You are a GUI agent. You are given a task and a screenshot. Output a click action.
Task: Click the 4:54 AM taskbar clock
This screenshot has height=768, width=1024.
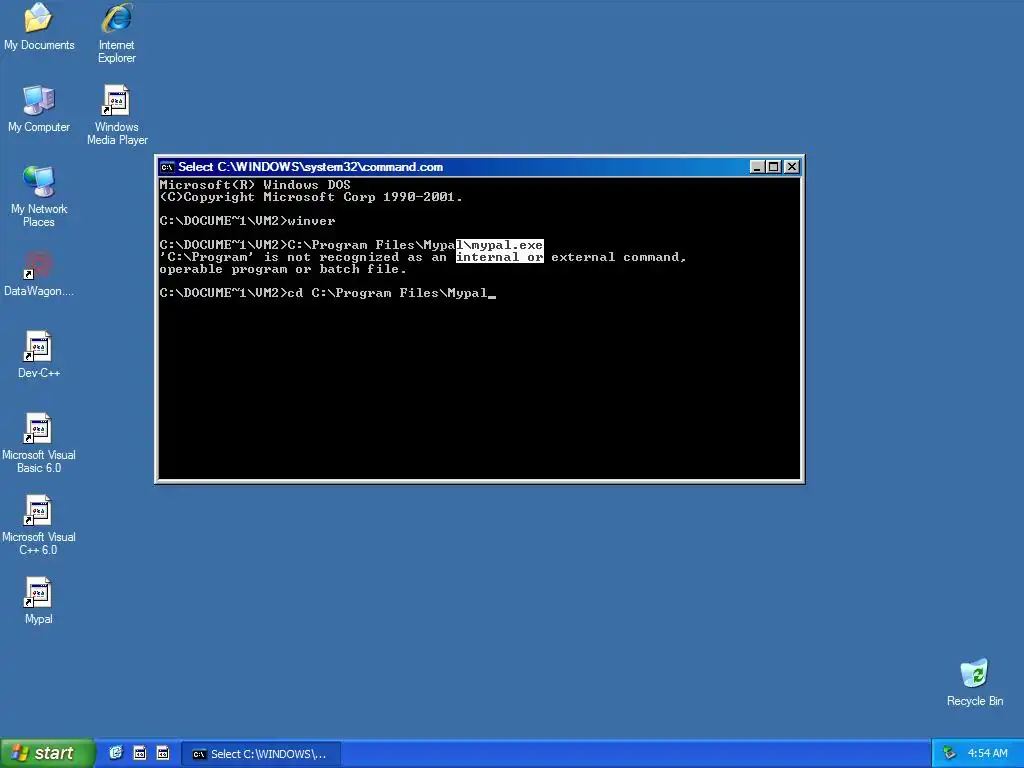(987, 754)
